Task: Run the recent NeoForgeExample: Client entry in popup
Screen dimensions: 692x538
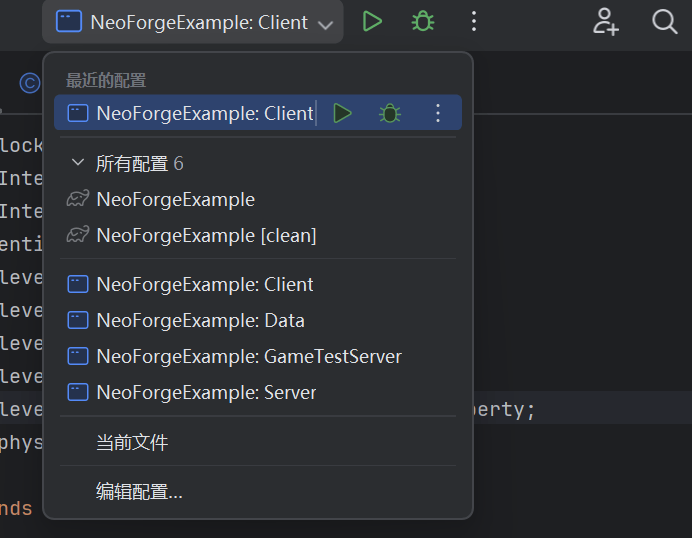Action: [342, 113]
